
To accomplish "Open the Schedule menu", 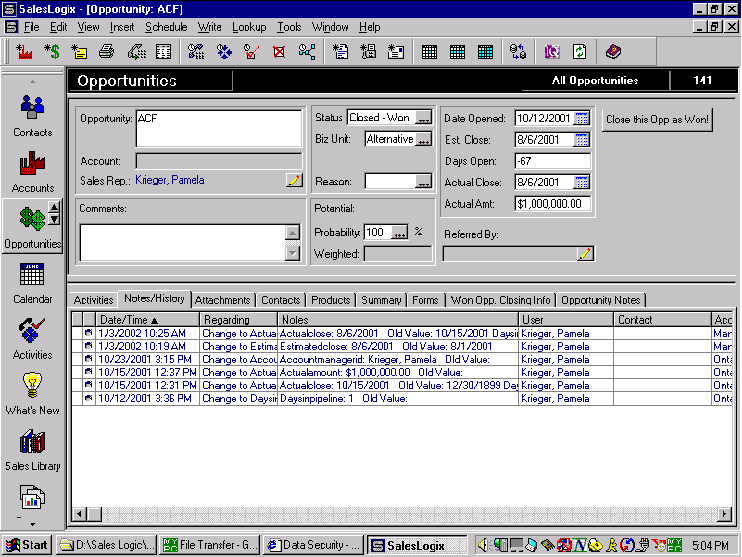I will point(166,27).
